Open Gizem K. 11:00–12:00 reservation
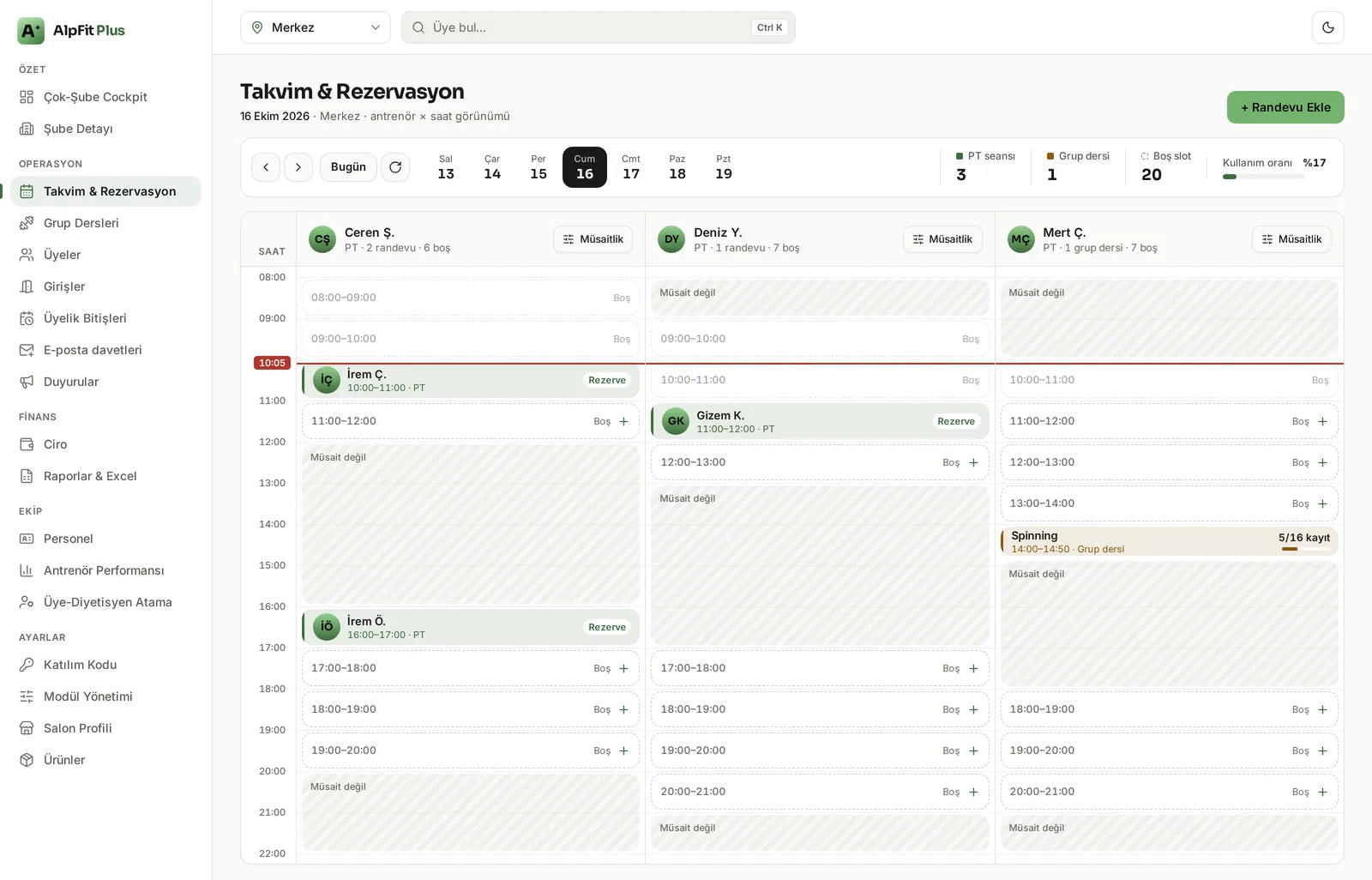This screenshot has height=880, width=1372. (x=820, y=421)
